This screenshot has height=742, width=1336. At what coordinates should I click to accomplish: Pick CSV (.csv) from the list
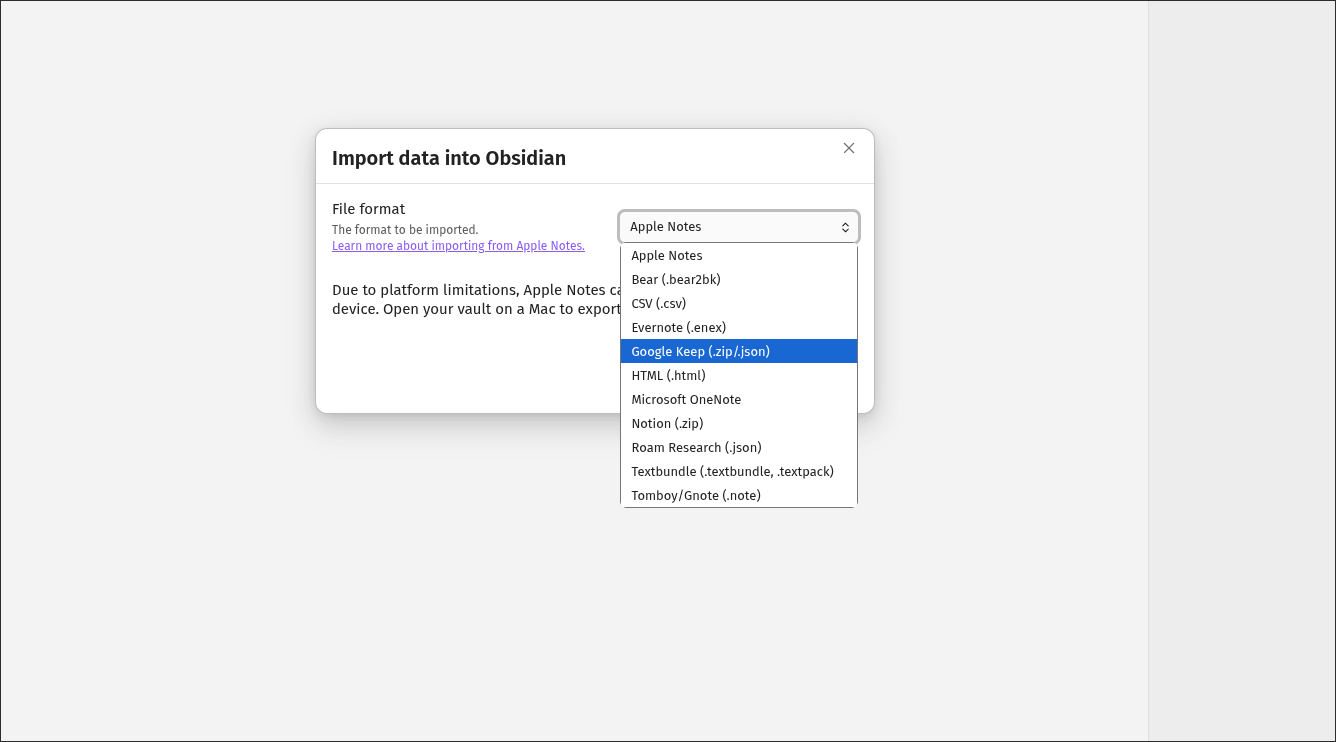(x=739, y=304)
